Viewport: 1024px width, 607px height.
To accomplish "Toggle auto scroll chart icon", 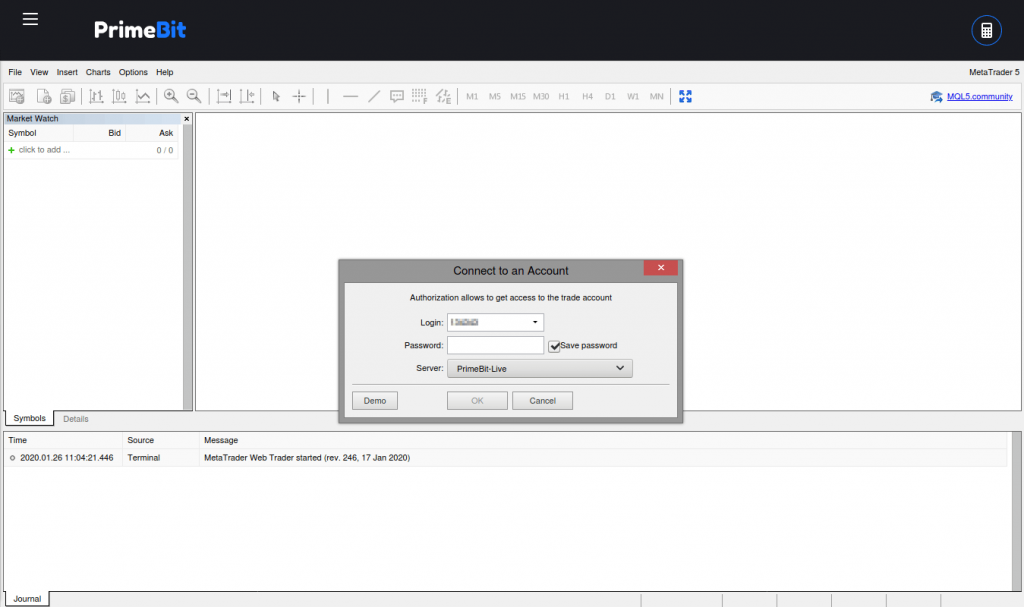I will [224, 97].
